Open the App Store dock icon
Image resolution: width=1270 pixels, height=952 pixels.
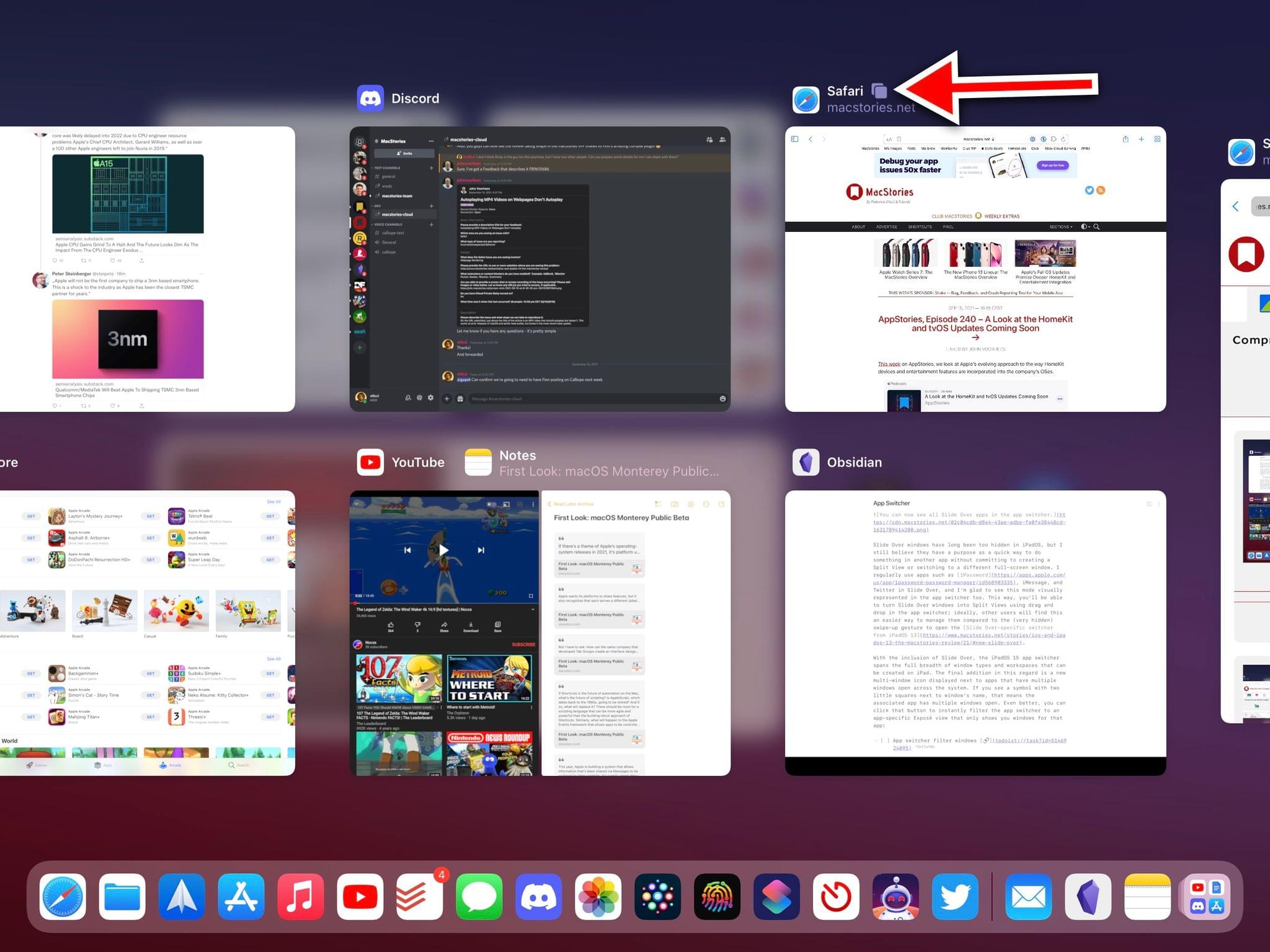[x=241, y=896]
